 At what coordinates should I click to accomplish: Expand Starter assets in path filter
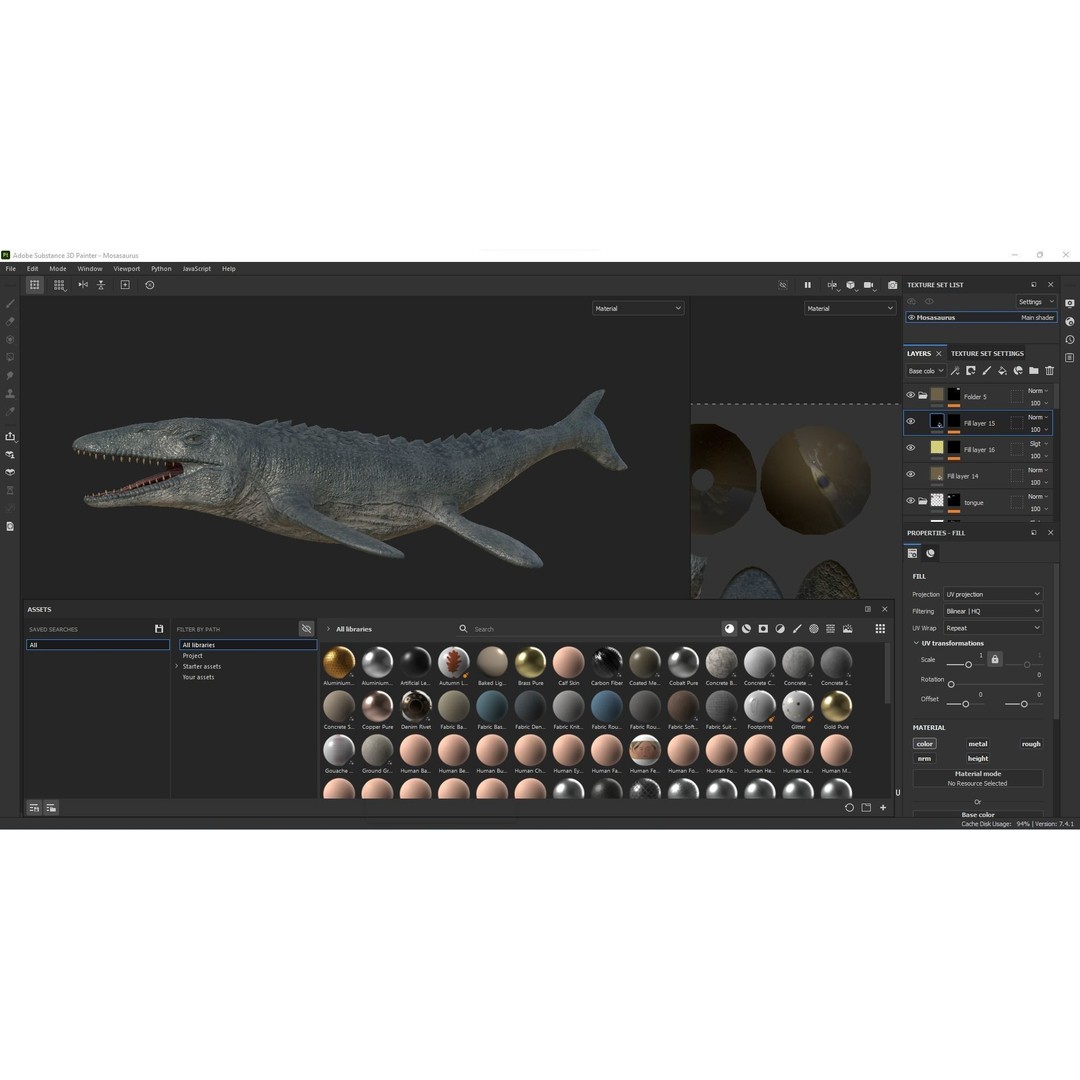[x=177, y=667]
